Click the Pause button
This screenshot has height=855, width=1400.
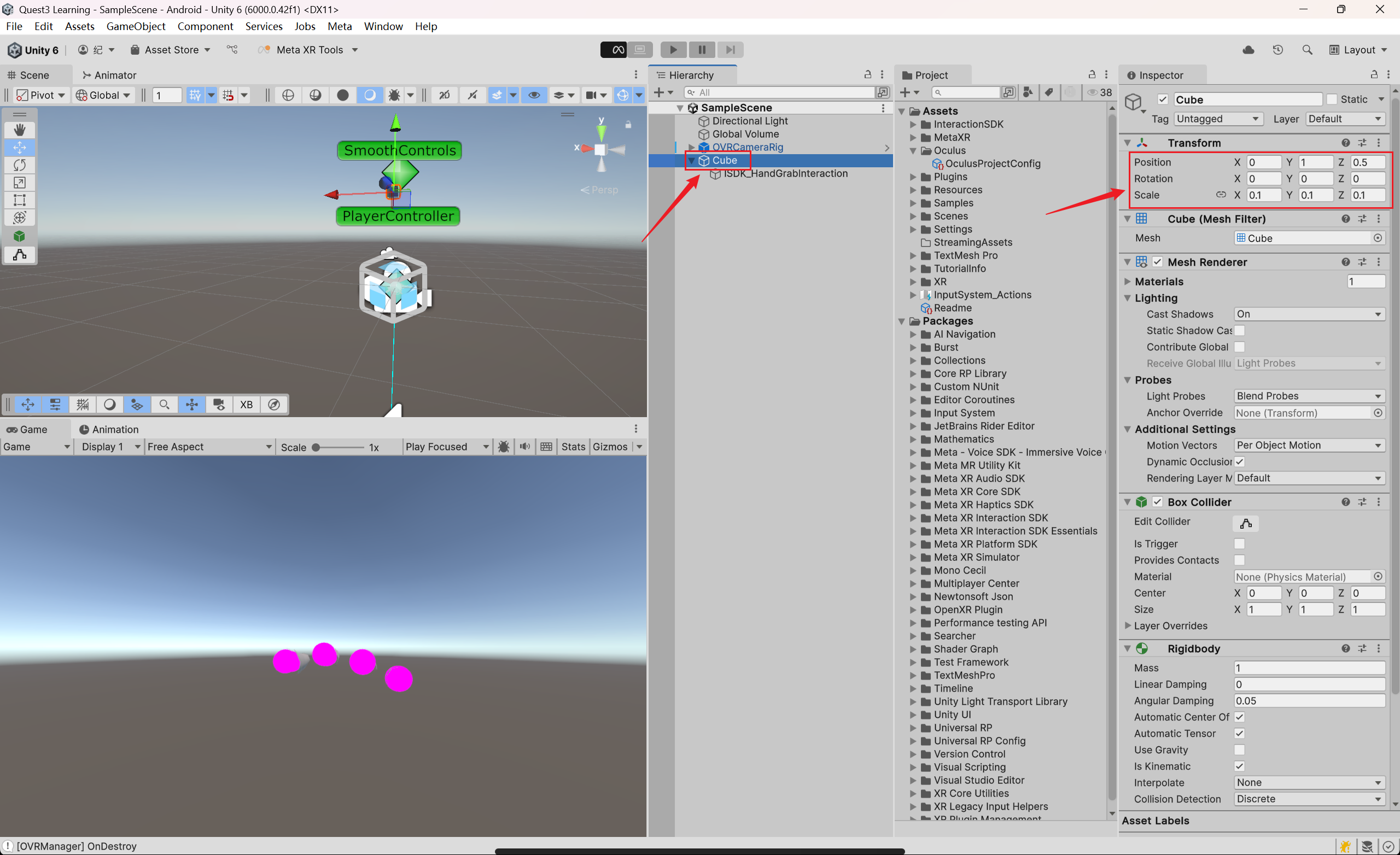(x=702, y=50)
